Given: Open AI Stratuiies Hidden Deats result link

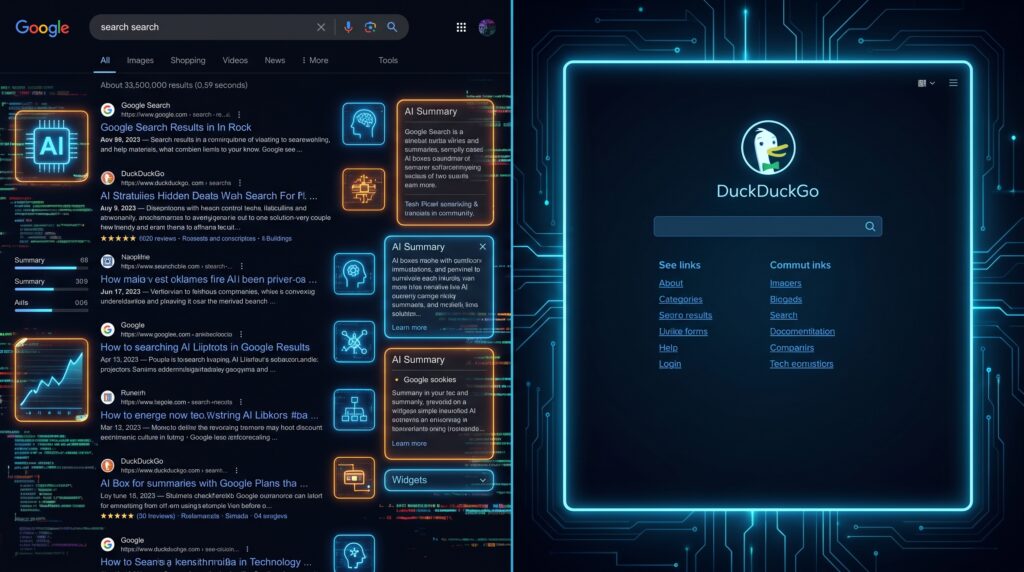Looking at the screenshot, I should 209,195.
